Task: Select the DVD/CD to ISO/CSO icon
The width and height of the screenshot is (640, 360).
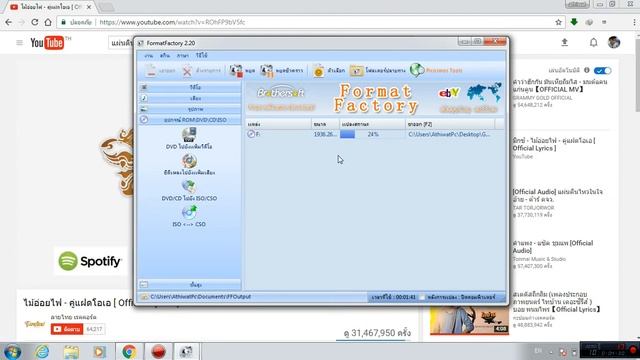Action: [189, 187]
